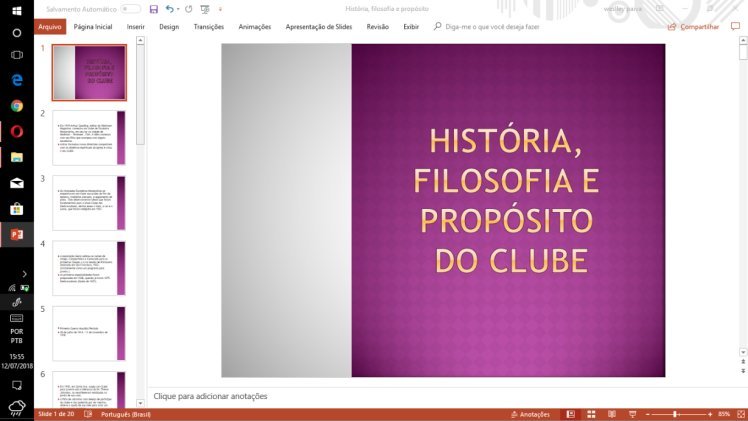Click the thumbnail pane scroll up arrow
748x421 pixels.
(x=140, y=41)
